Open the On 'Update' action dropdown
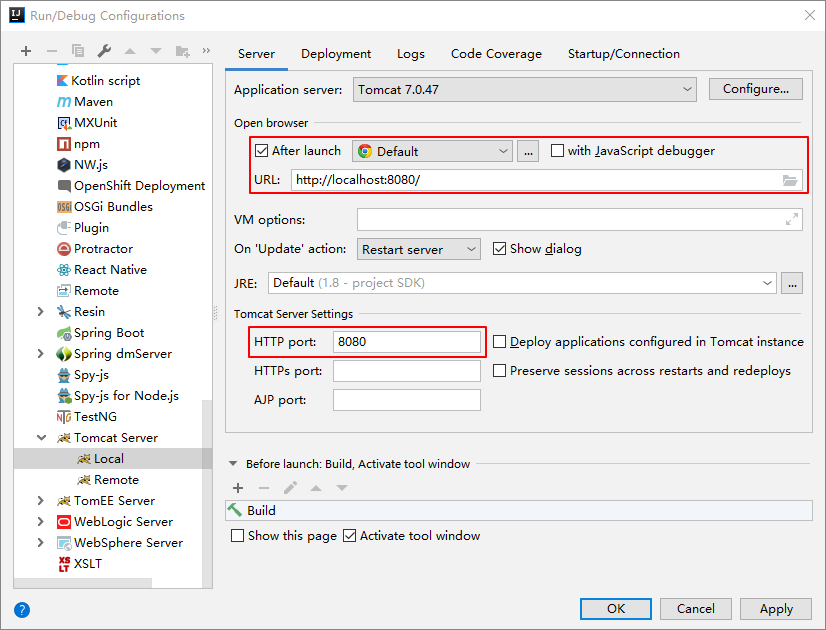 click(x=418, y=249)
